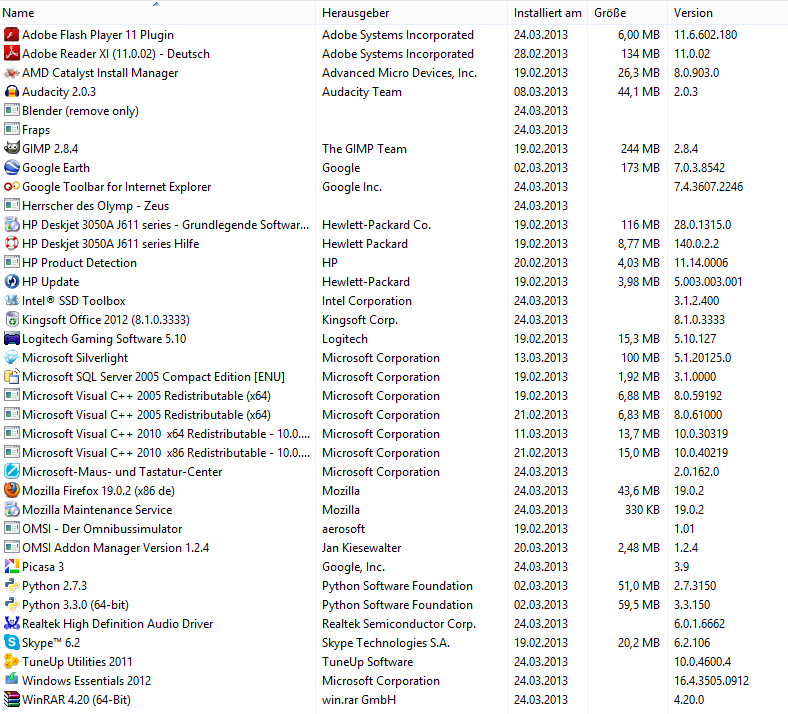Click the Mozilla Firefox 19.0.2 icon

[12, 491]
